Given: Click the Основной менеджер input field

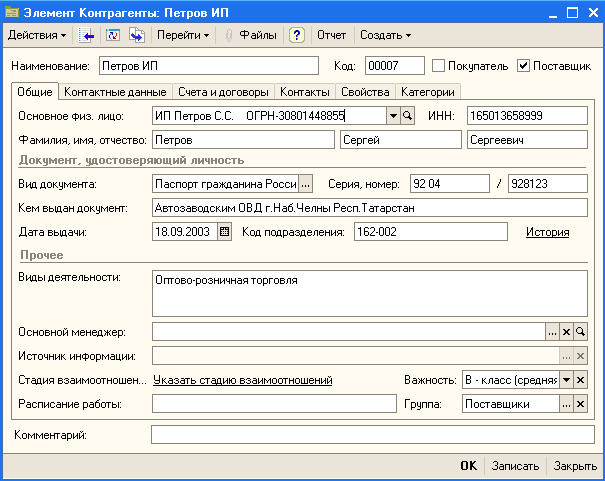Looking at the screenshot, I should tap(349, 332).
